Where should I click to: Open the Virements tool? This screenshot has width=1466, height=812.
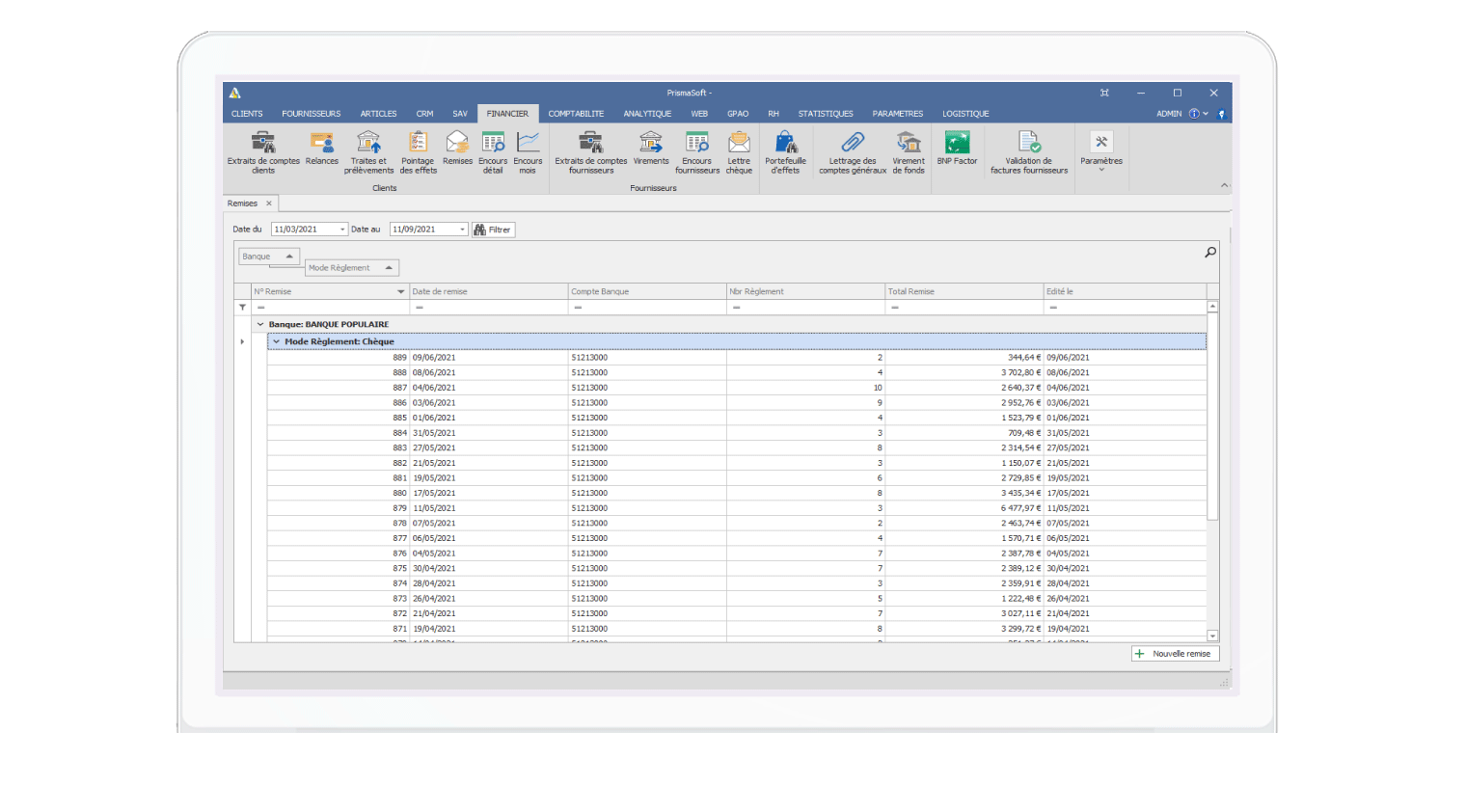[651, 149]
